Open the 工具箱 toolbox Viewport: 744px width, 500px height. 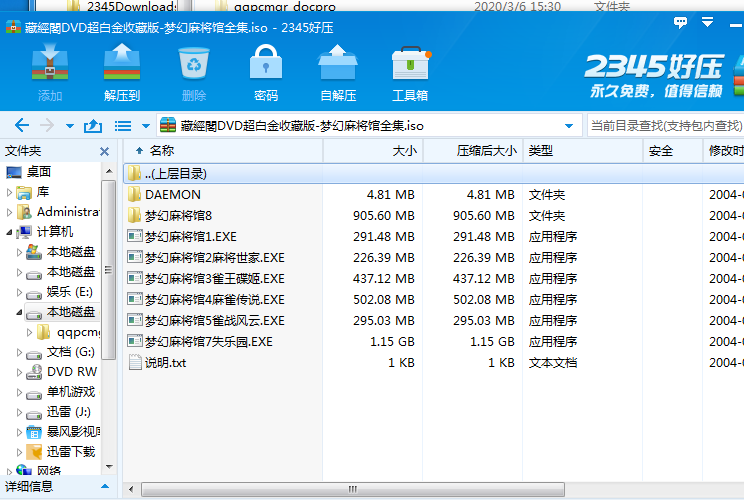[x=410, y=63]
